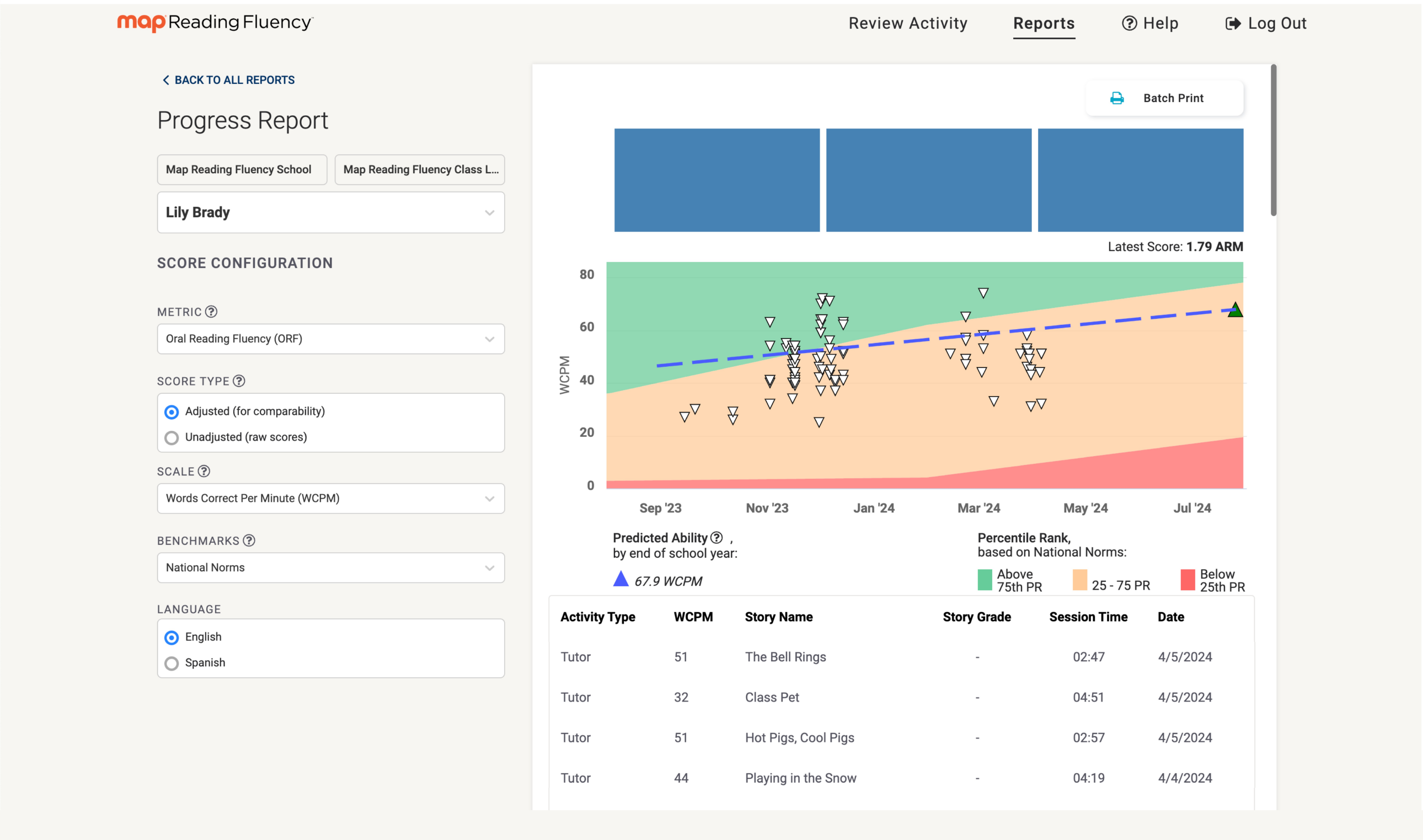1423x840 pixels.
Task: Click the report panel vertical scrollbar
Action: tap(1274, 141)
